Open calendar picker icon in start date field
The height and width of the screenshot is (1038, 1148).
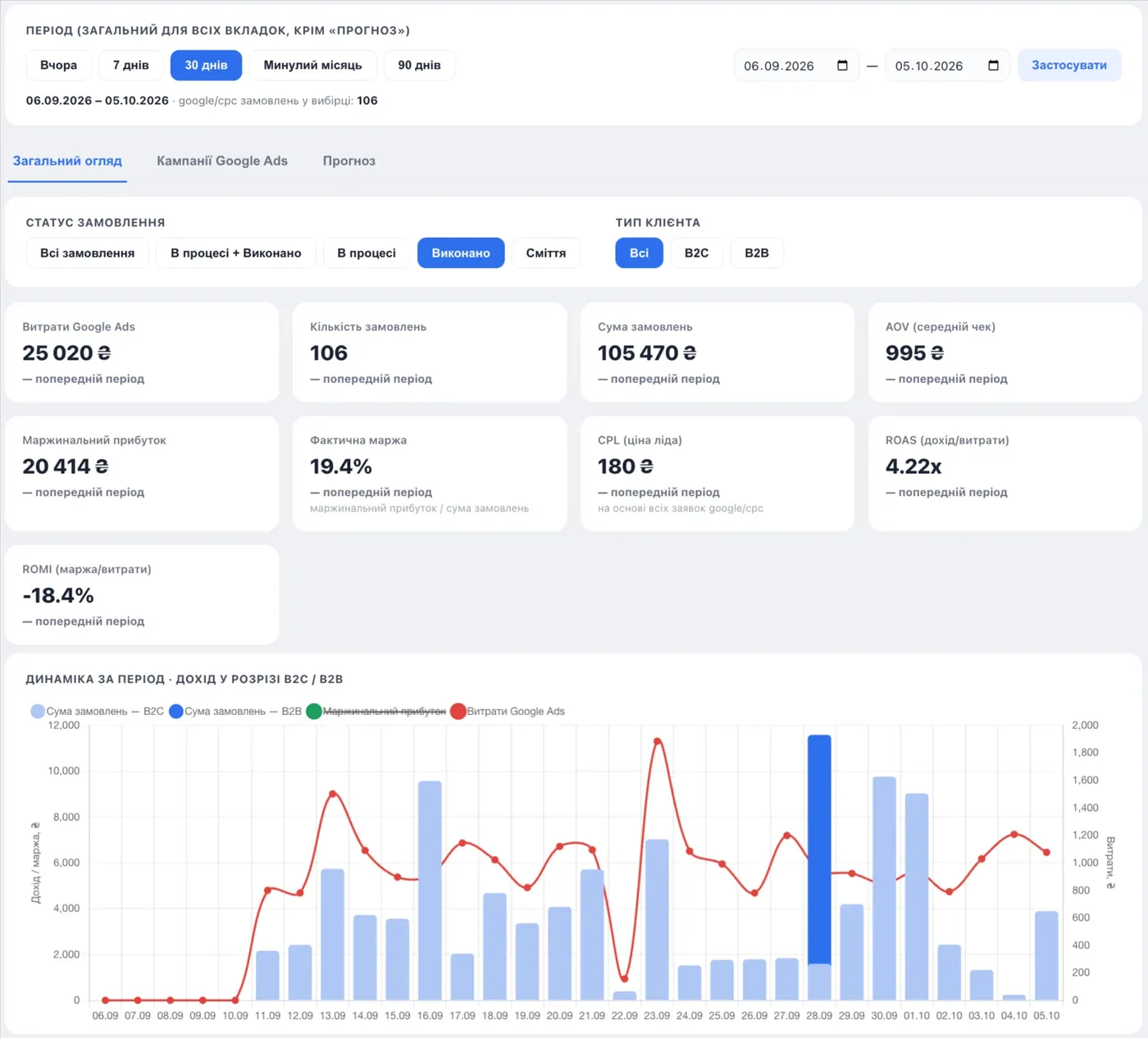[842, 66]
